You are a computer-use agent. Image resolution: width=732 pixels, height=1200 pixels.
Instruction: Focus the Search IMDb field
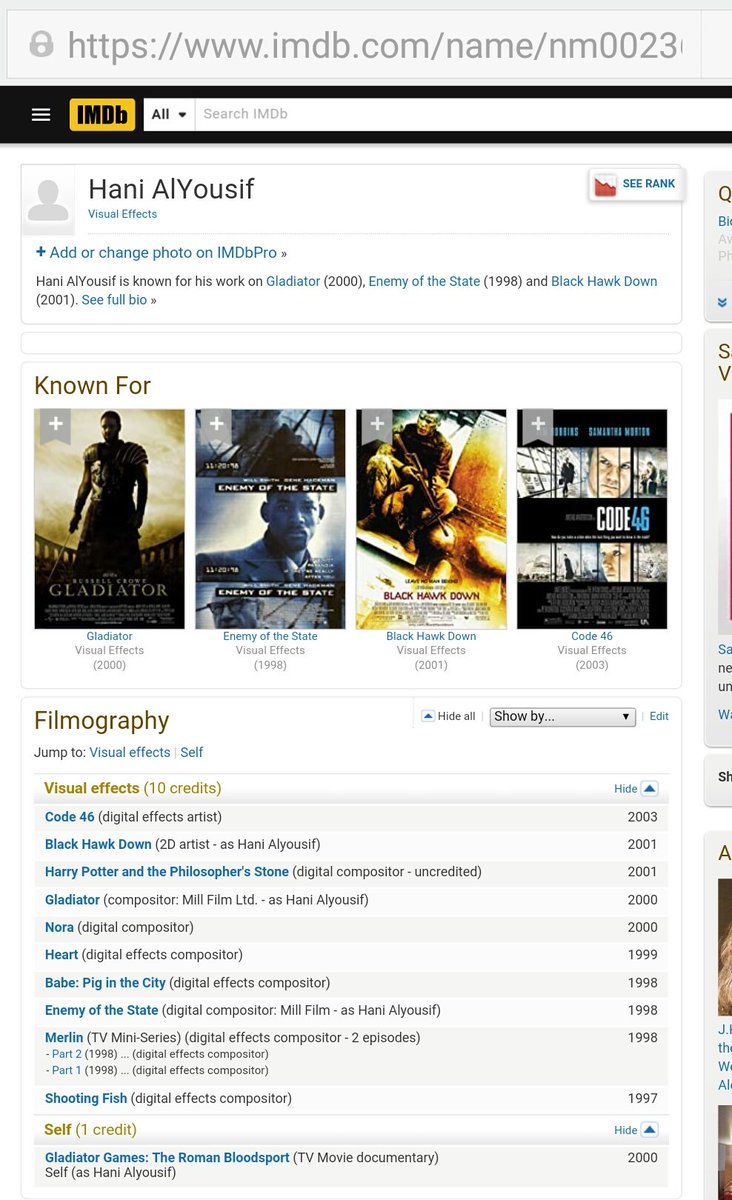[463, 114]
